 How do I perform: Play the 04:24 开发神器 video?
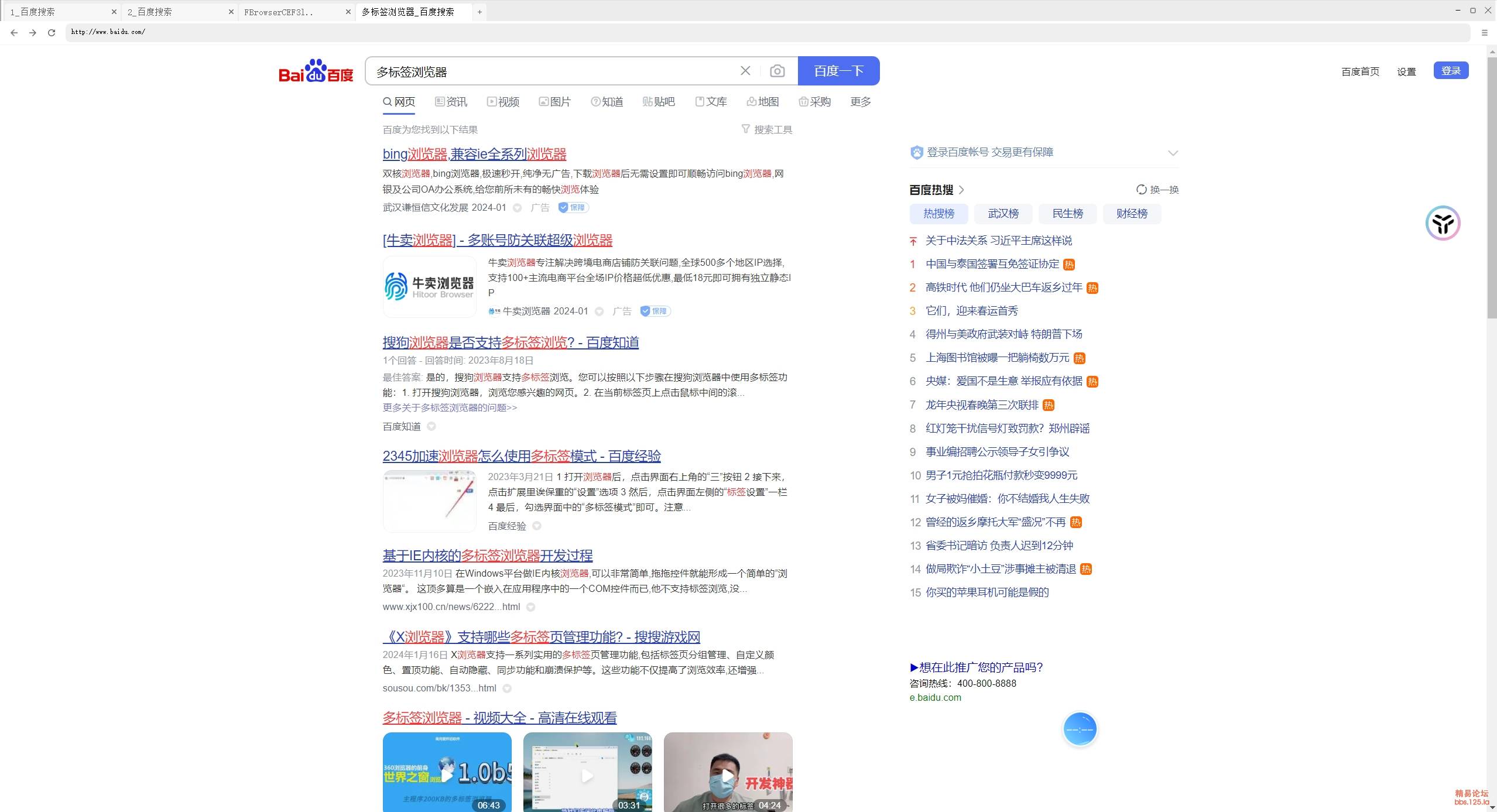(x=728, y=772)
